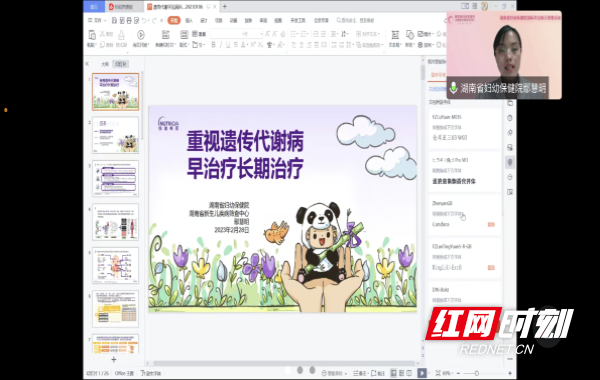Open the quick access toolbar customize arrow
Screen dimensions: 600x380
pos(161,20)
